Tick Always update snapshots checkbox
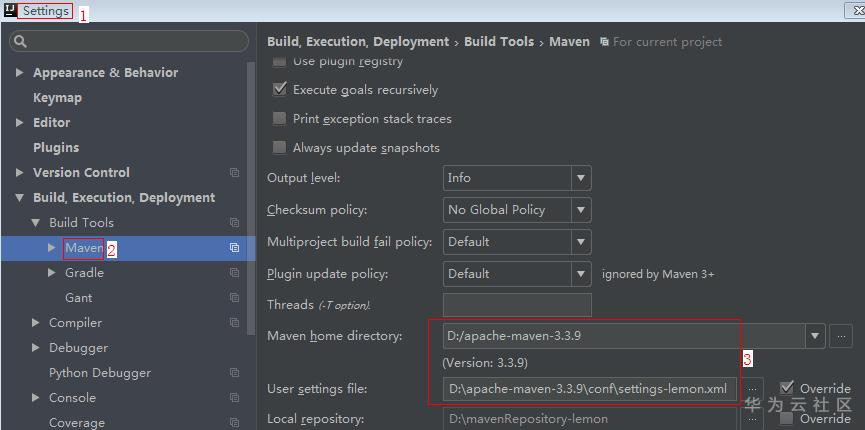The image size is (865, 430). click(x=280, y=148)
